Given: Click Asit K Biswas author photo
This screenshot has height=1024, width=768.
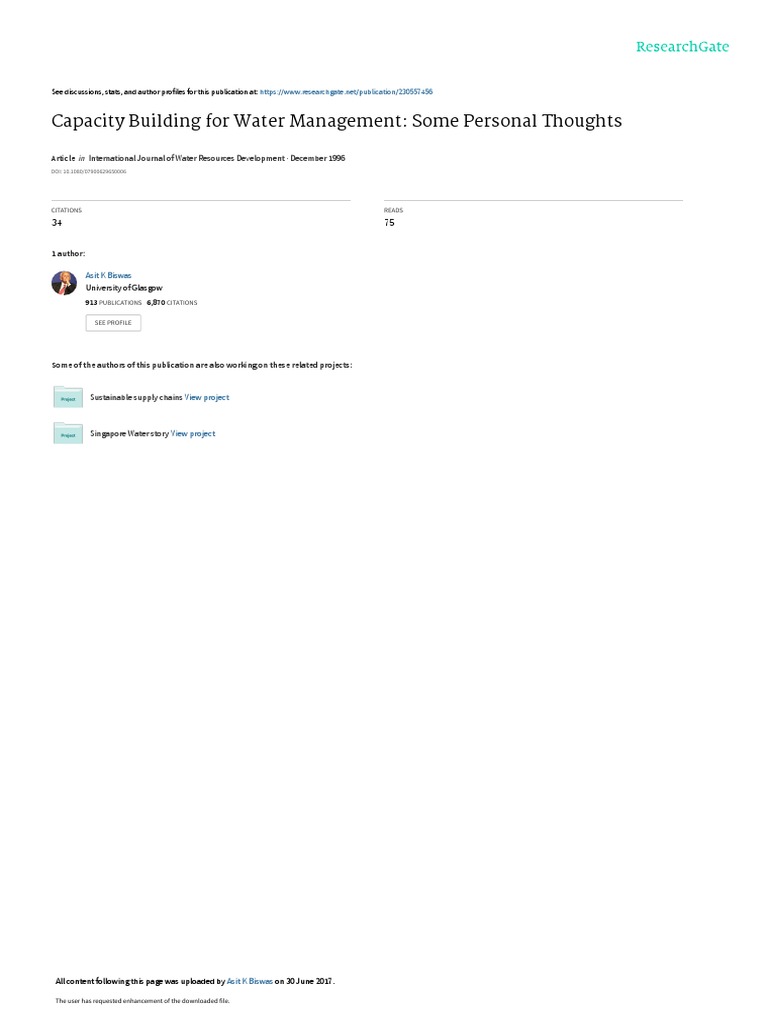Looking at the screenshot, I should coord(64,283).
